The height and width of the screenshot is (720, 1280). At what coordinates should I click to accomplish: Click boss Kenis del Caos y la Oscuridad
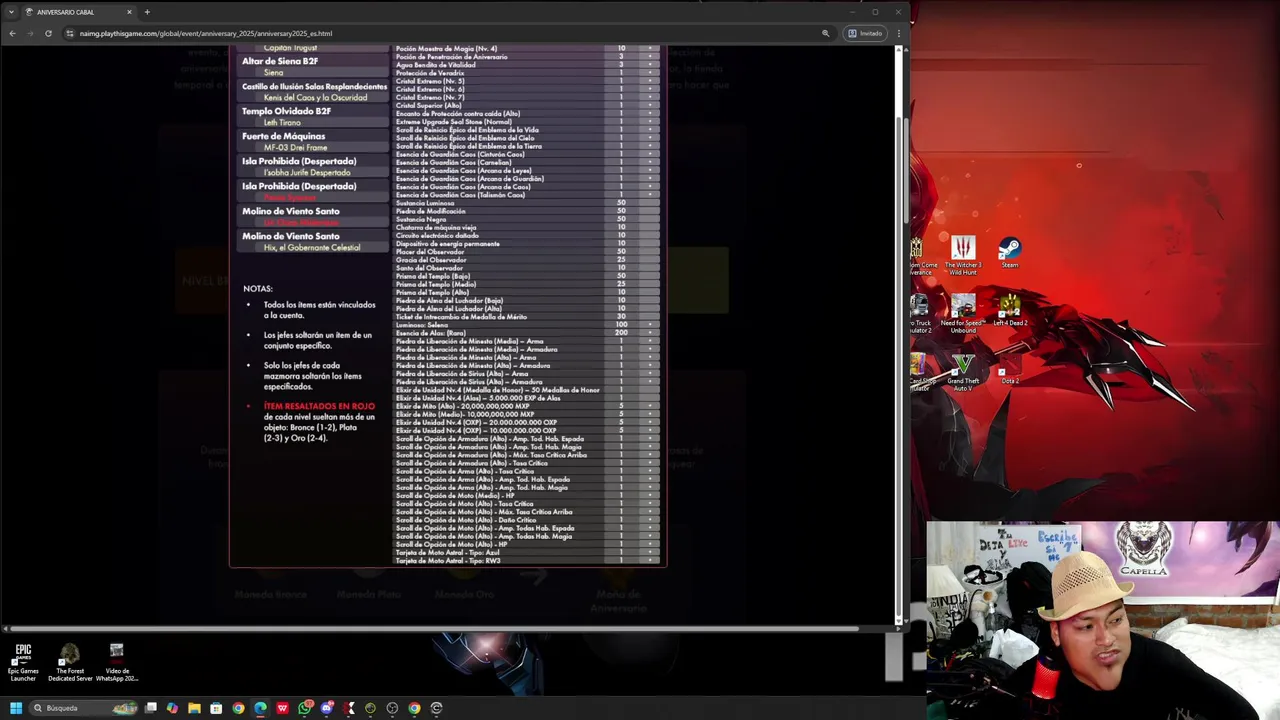click(315, 98)
